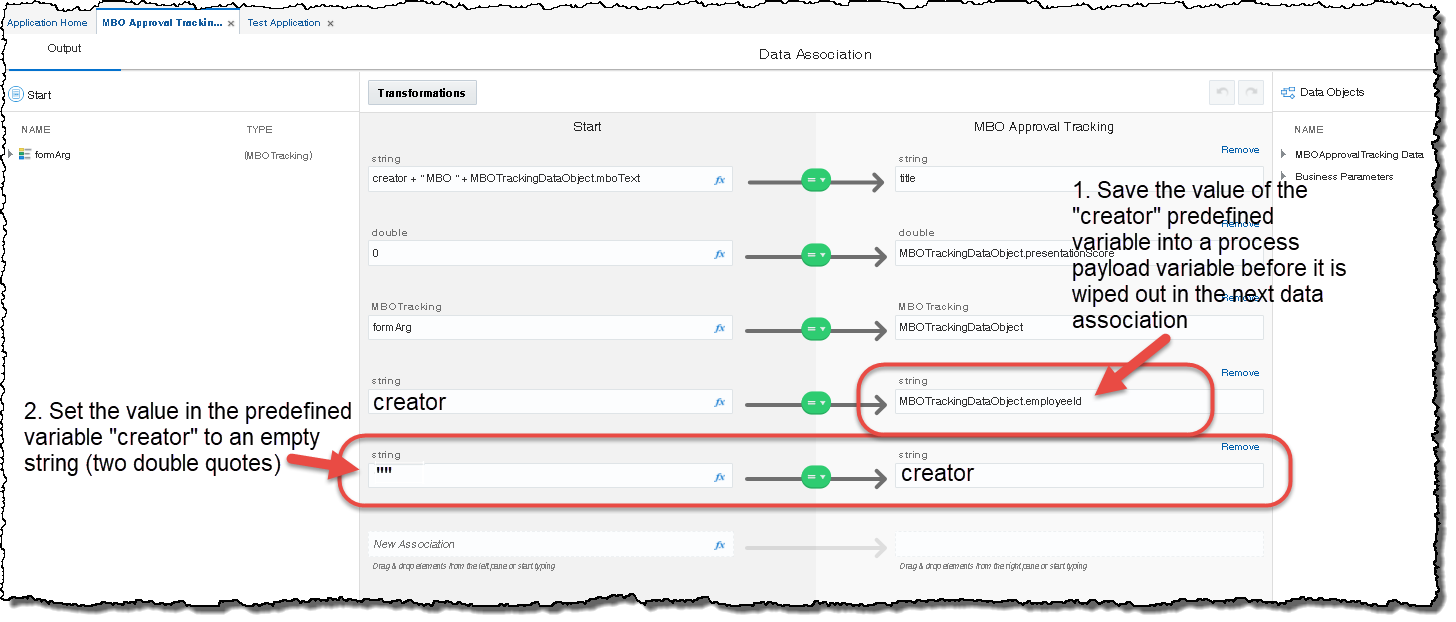Open expression editor for the title mapping row
The height and width of the screenshot is (622, 1456).
719,180
